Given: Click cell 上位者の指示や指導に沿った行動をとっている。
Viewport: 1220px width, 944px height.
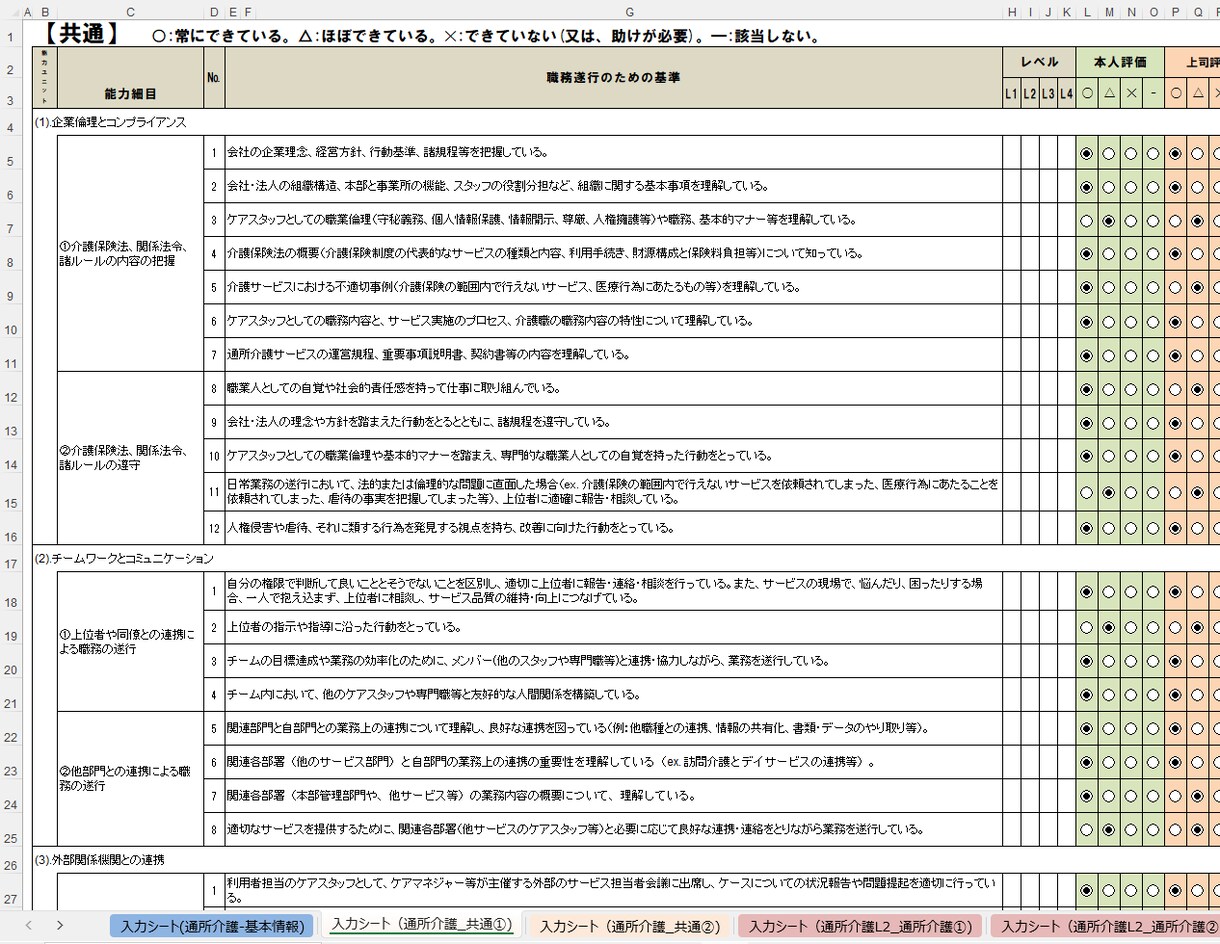Looking at the screenshot, I should (614, 627).
